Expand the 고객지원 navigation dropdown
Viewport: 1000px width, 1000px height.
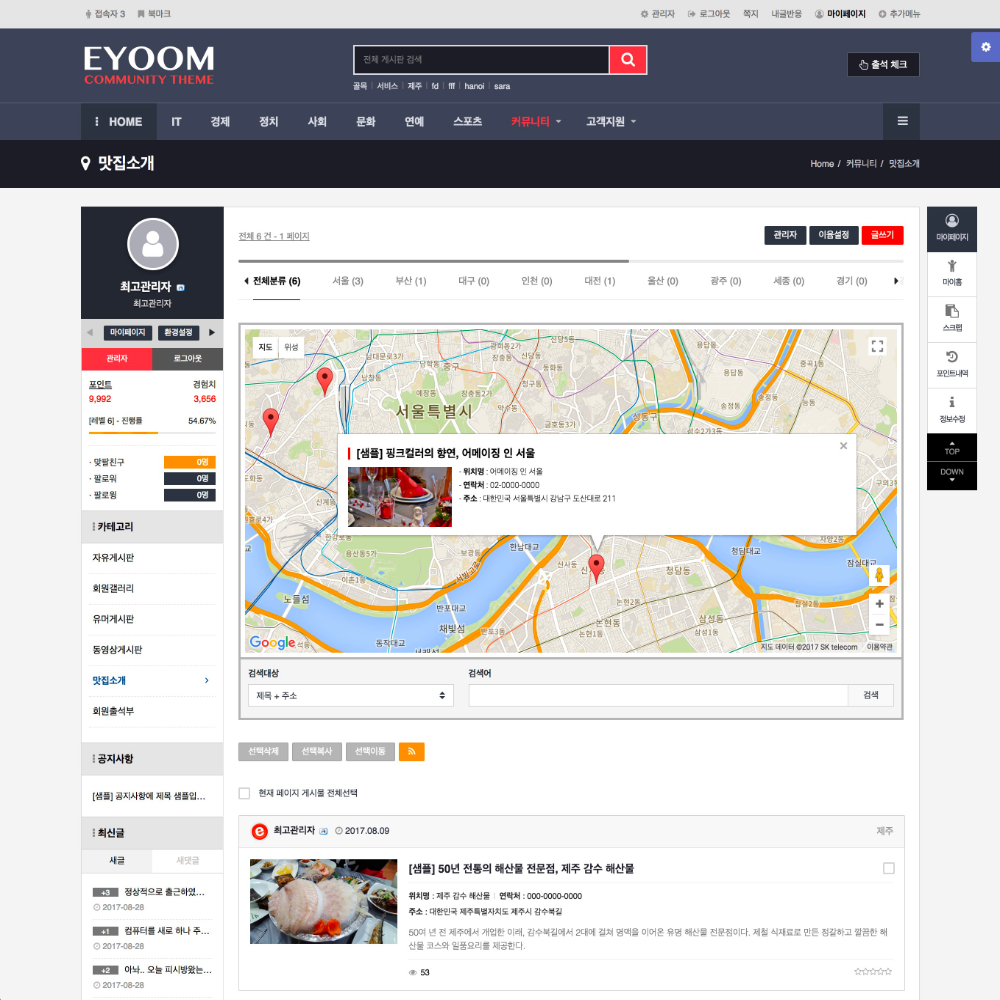(x=611, y=122)
